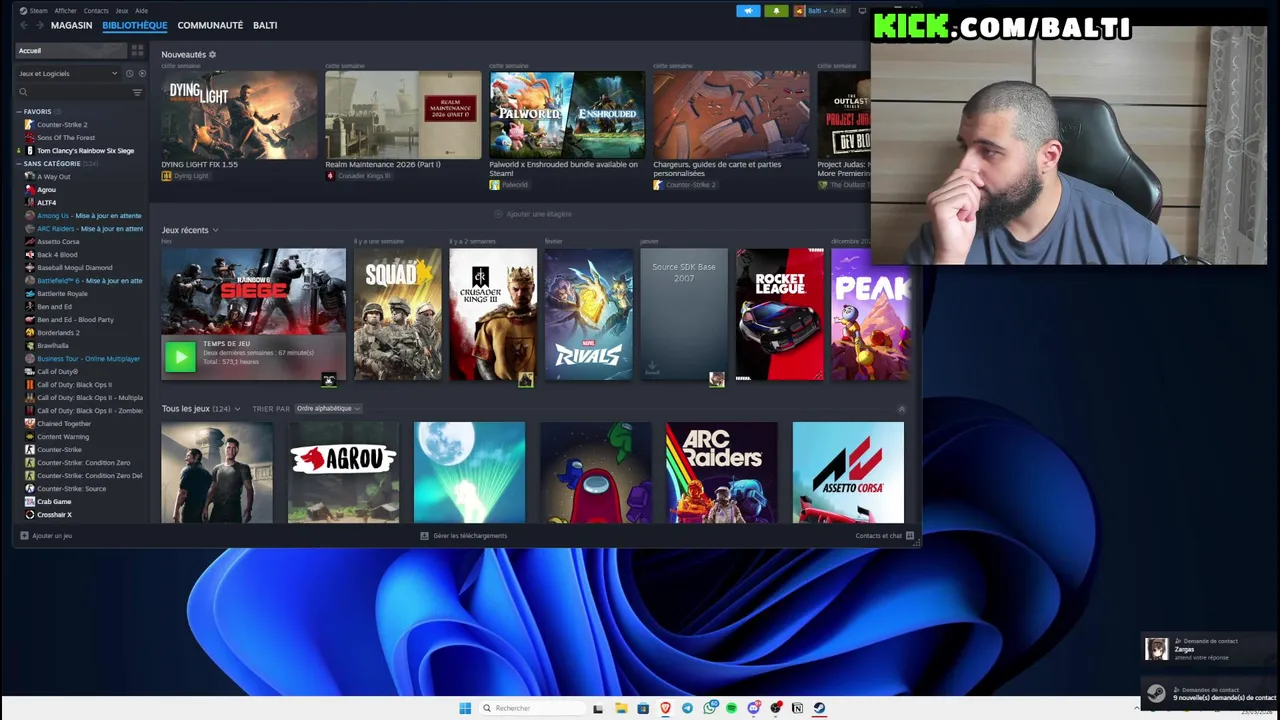Go back with the left arrow
Image resolution: width=1280 pixels, height=720 pixels.
pos(23,25)
